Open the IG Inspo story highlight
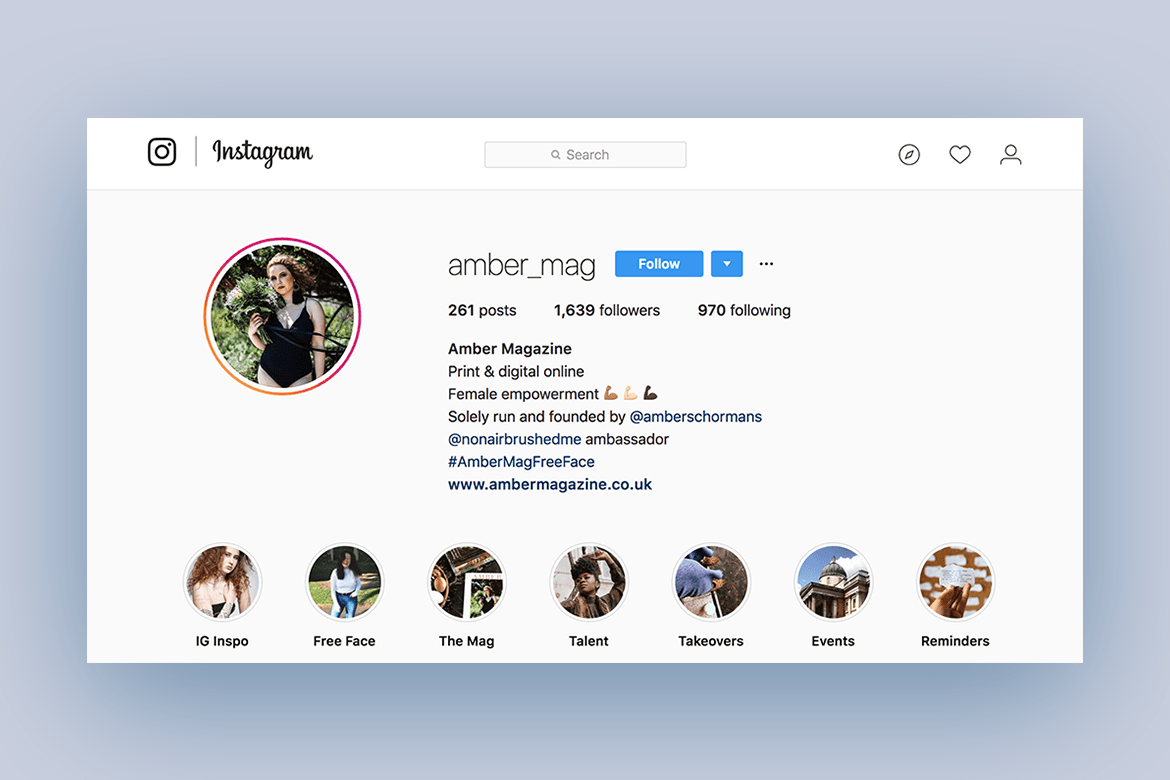The width and height of the screenshot is (1170, 780). click(222, 581)
